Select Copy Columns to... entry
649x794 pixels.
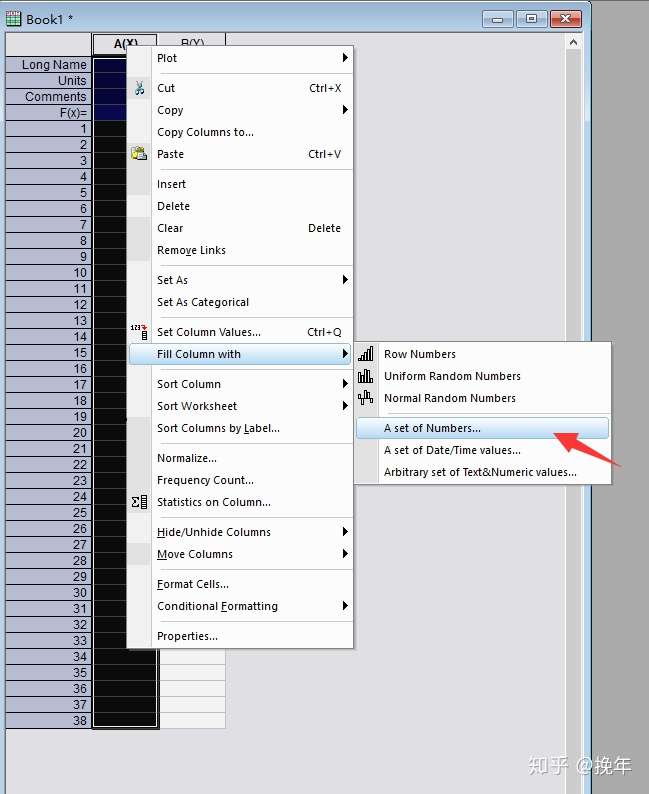pos(240,132)
